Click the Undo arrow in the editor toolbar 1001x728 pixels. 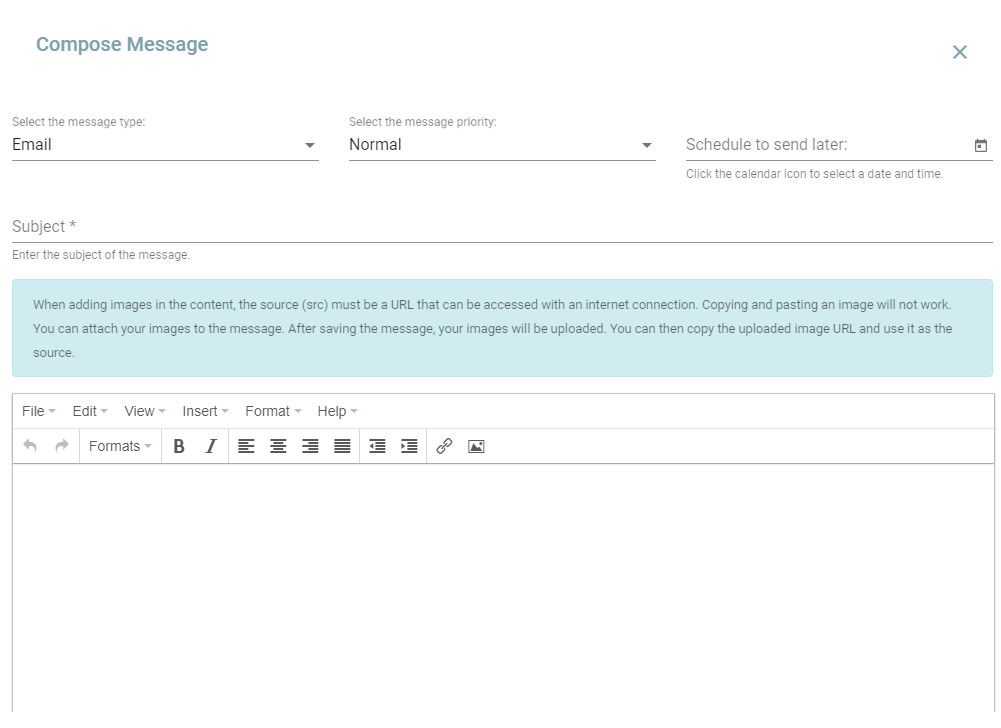(x=30, y=446)
